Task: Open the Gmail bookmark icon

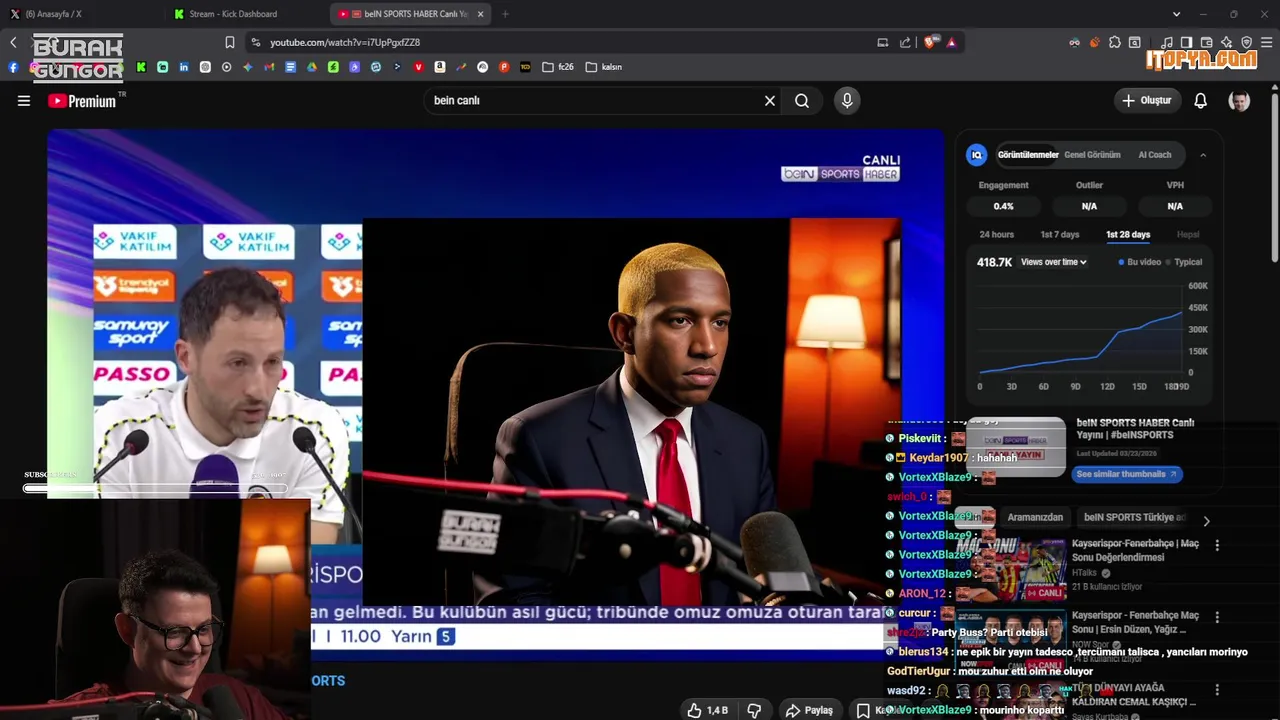Action: 269,67
